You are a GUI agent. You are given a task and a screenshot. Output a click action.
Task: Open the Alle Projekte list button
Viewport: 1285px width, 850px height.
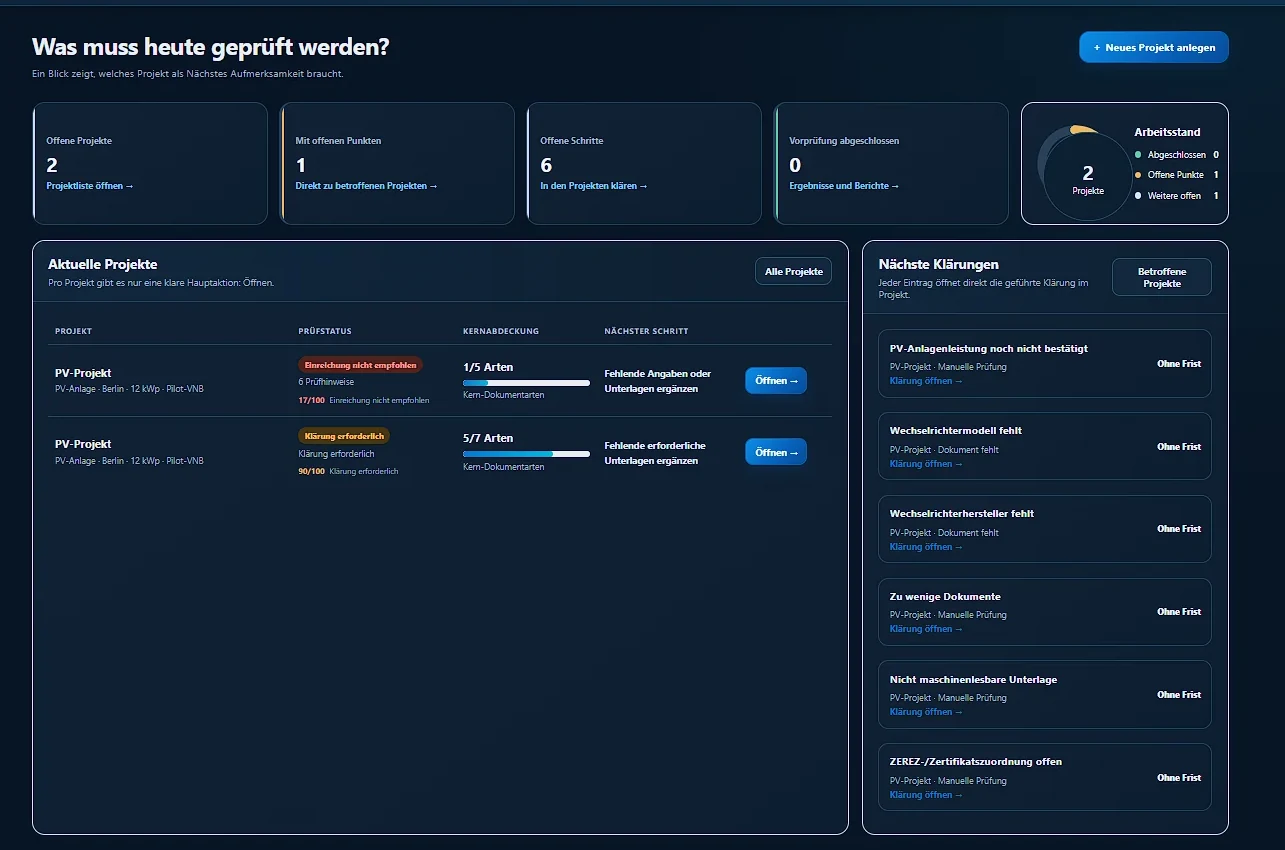coord(793,271)
